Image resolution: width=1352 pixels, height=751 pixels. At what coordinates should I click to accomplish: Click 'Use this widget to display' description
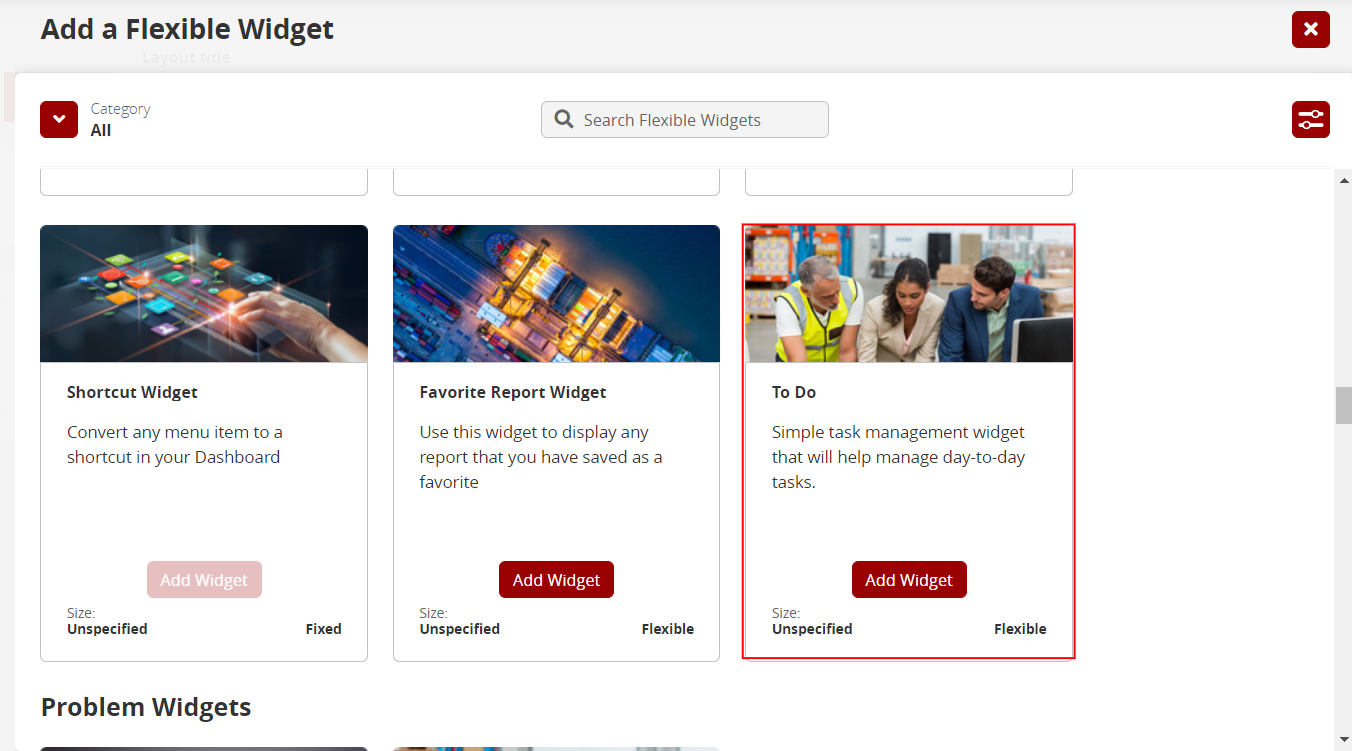[541, 457]
